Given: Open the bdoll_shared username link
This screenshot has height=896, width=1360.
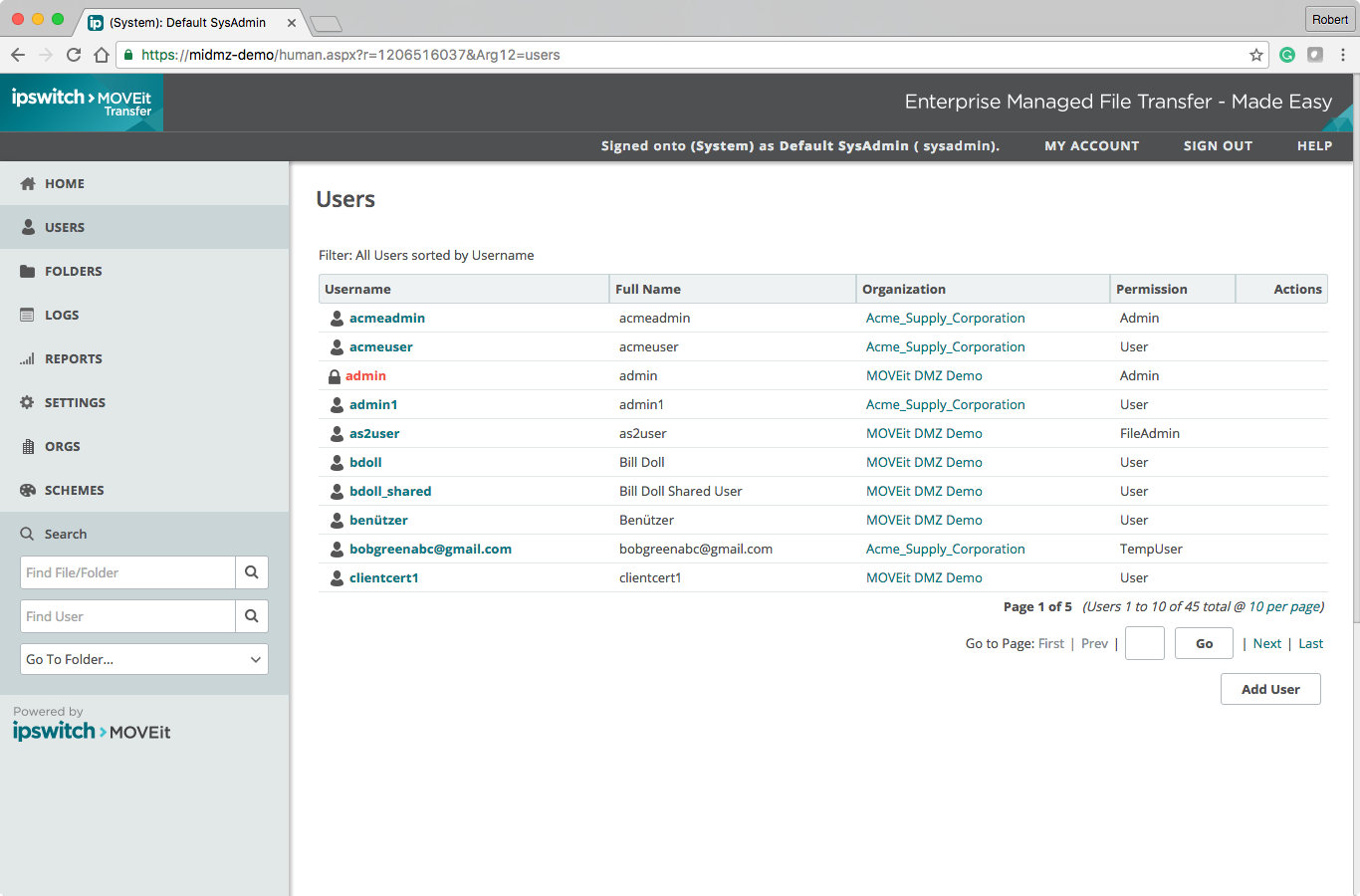Looking at the screenshot, I should (x=390, y=491).
